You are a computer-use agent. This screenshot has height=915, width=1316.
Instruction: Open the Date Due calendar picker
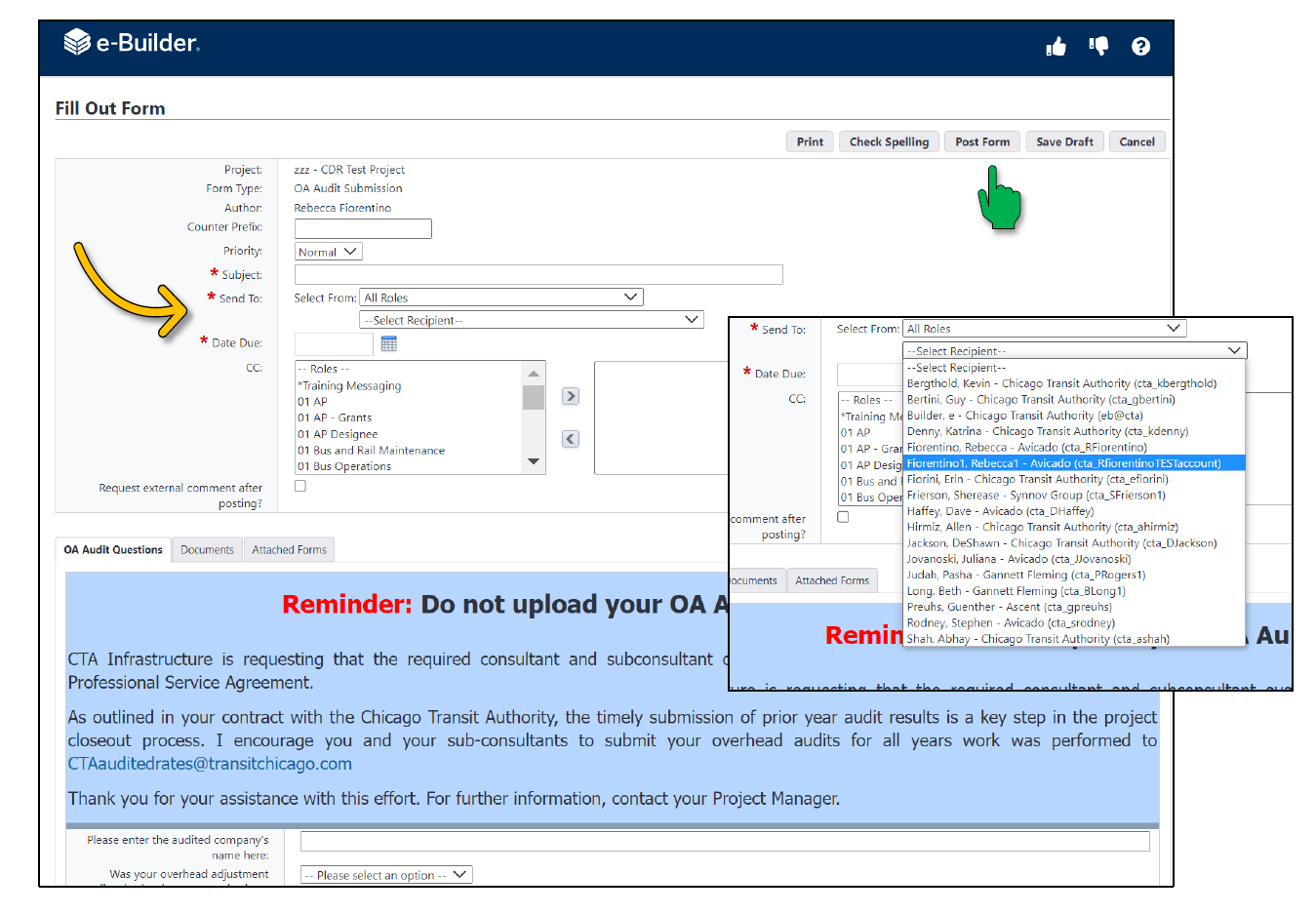(x=389, y=343)
